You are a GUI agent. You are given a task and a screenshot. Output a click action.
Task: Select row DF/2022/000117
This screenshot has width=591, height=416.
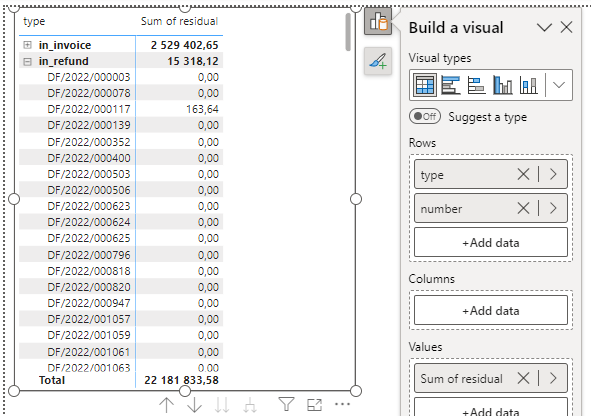pyautogui.click(x=89, y=109)
